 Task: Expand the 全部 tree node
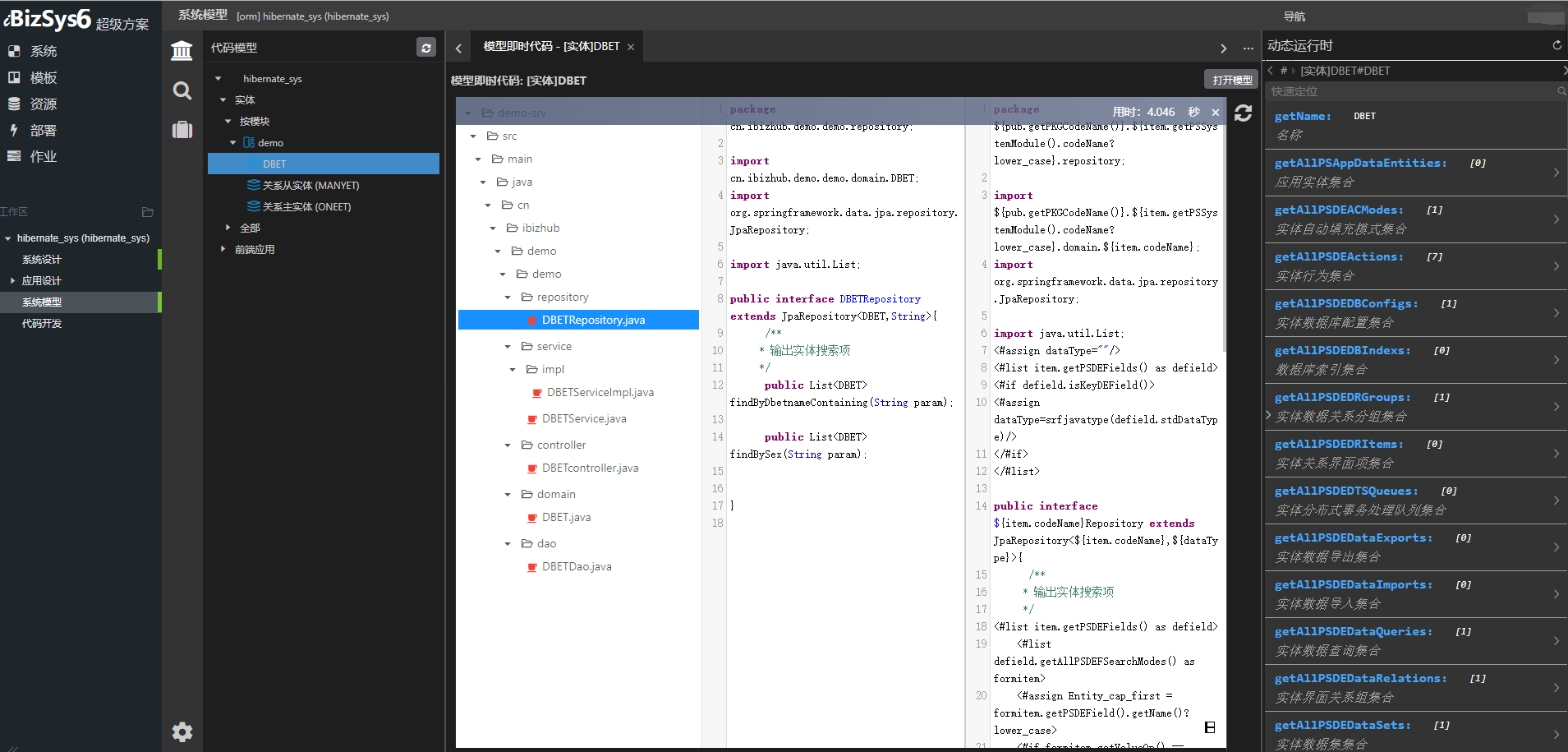pos(228,228)
